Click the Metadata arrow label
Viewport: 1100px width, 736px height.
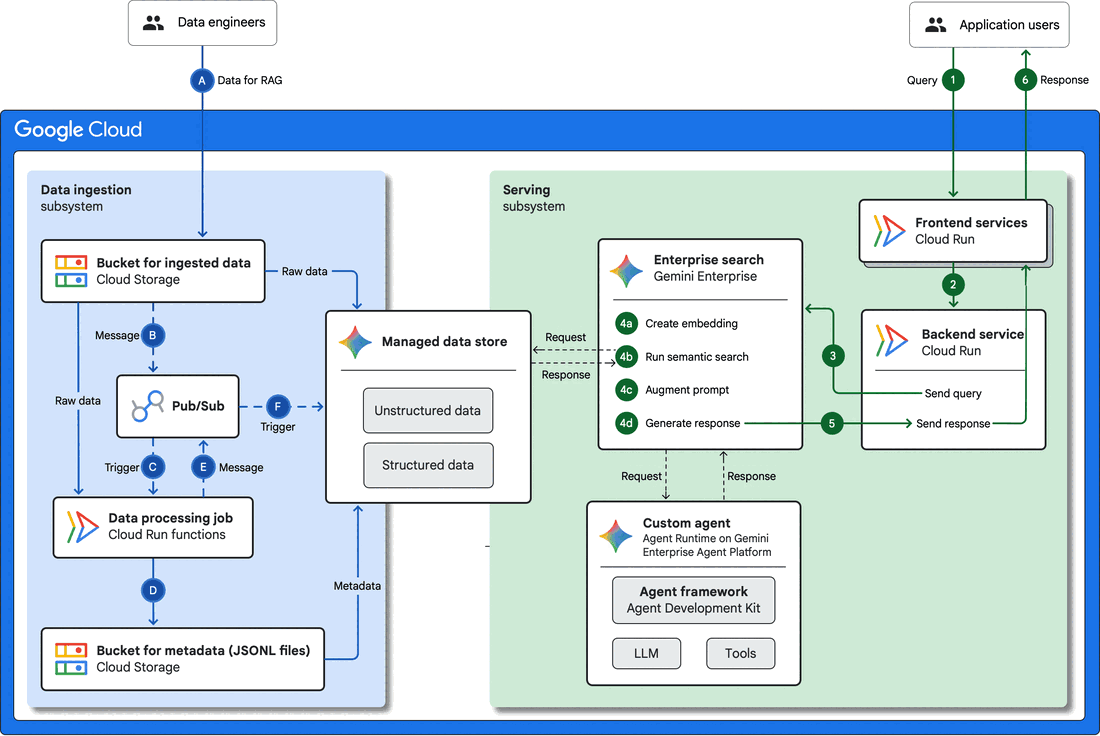(357, 586)
